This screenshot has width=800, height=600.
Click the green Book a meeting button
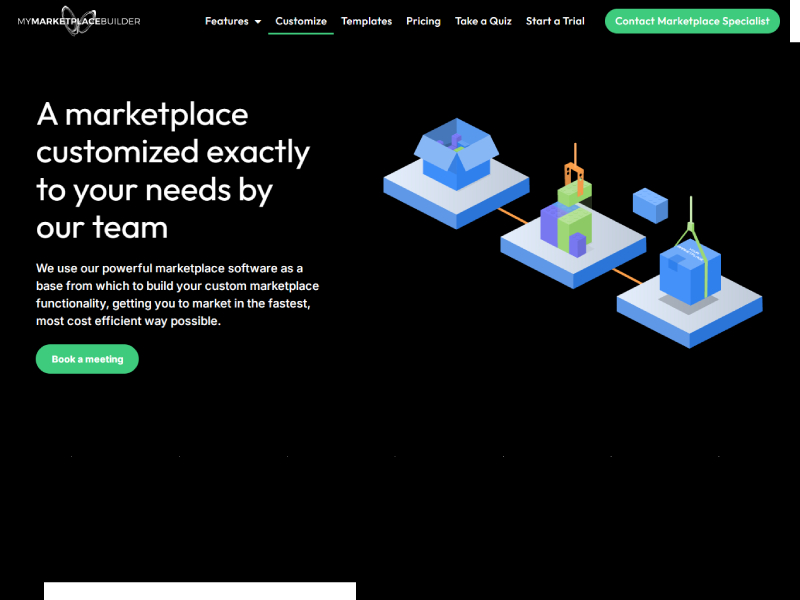87,359
